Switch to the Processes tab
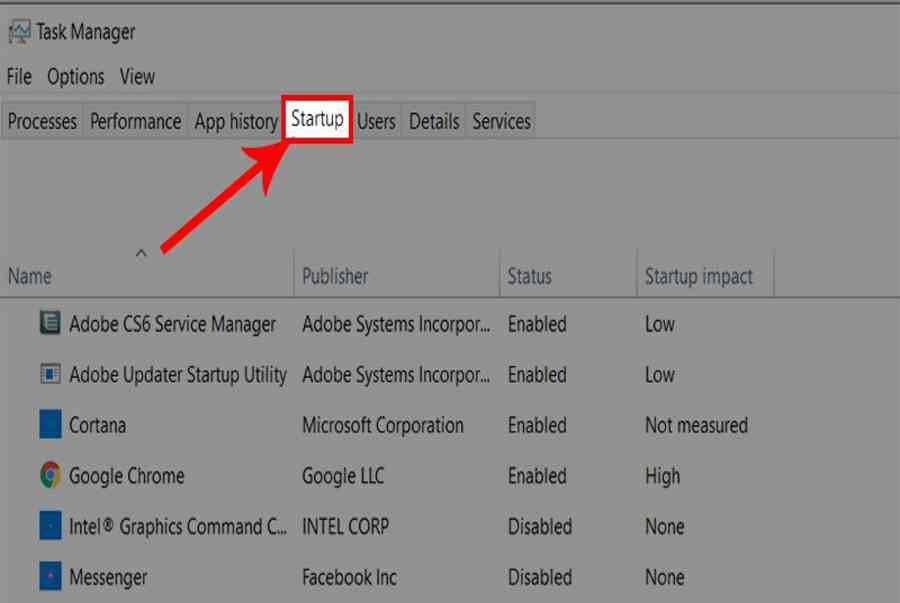The image size is (900, 603). [42, 121]
